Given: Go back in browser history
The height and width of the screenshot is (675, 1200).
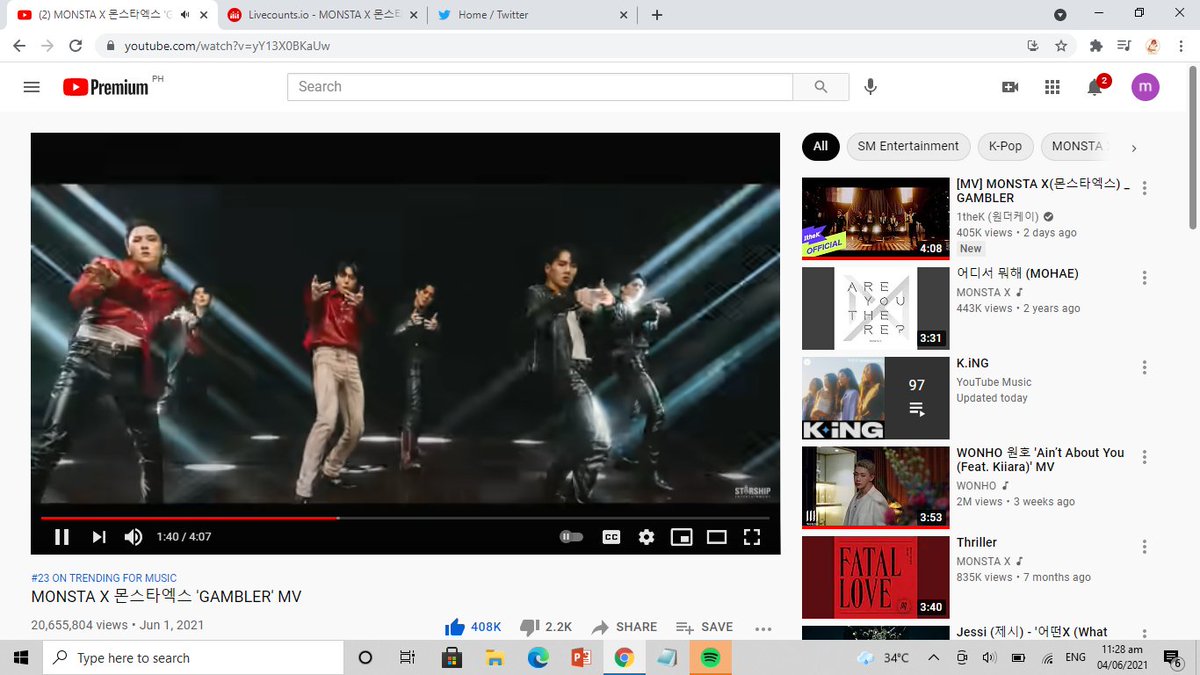Looking at the screenshot, I should [x=21, y=46].
